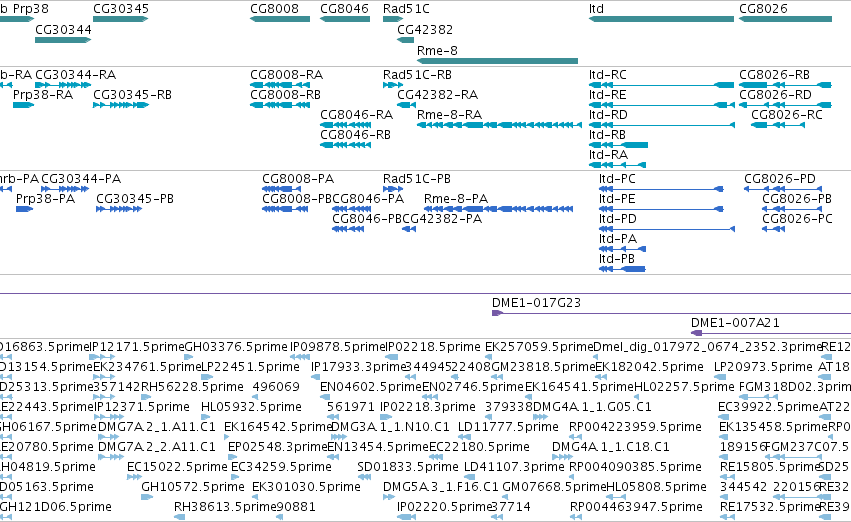
Task: Open the ltd-RD transcript label
Action: tap(608, 115)
